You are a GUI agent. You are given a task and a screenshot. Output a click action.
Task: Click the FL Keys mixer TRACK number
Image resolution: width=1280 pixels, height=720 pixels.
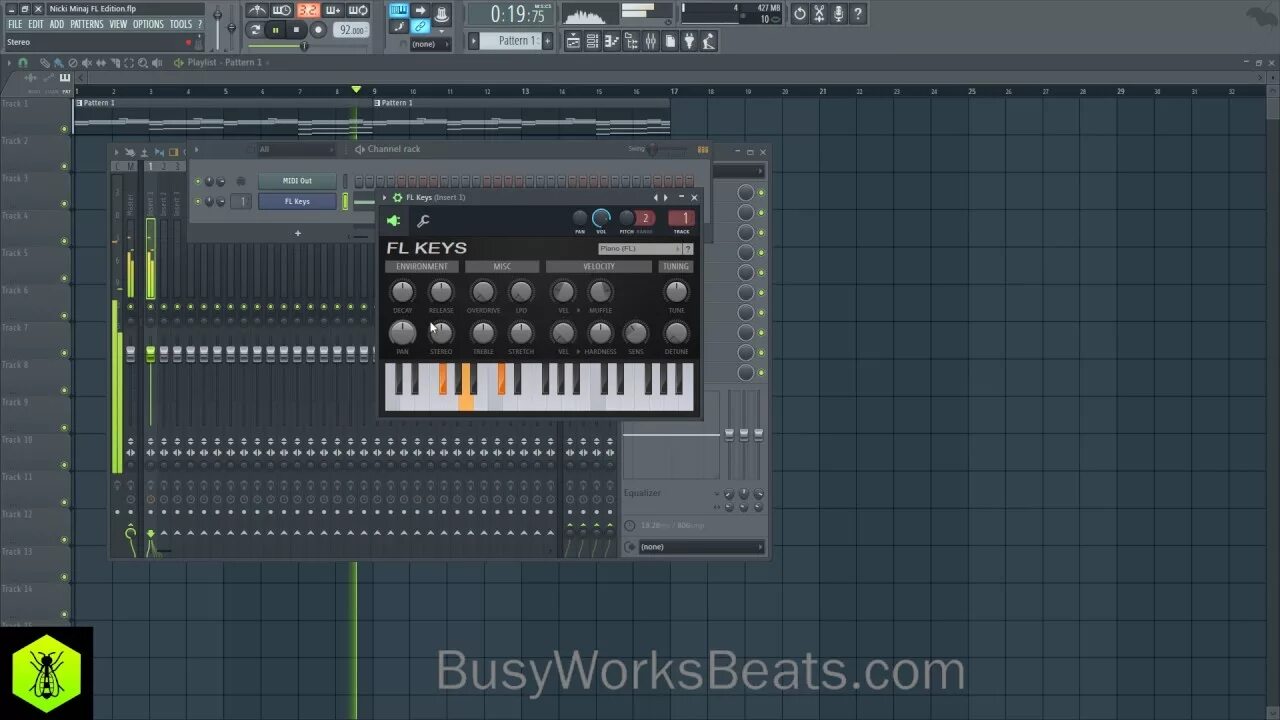coord(681,218)
